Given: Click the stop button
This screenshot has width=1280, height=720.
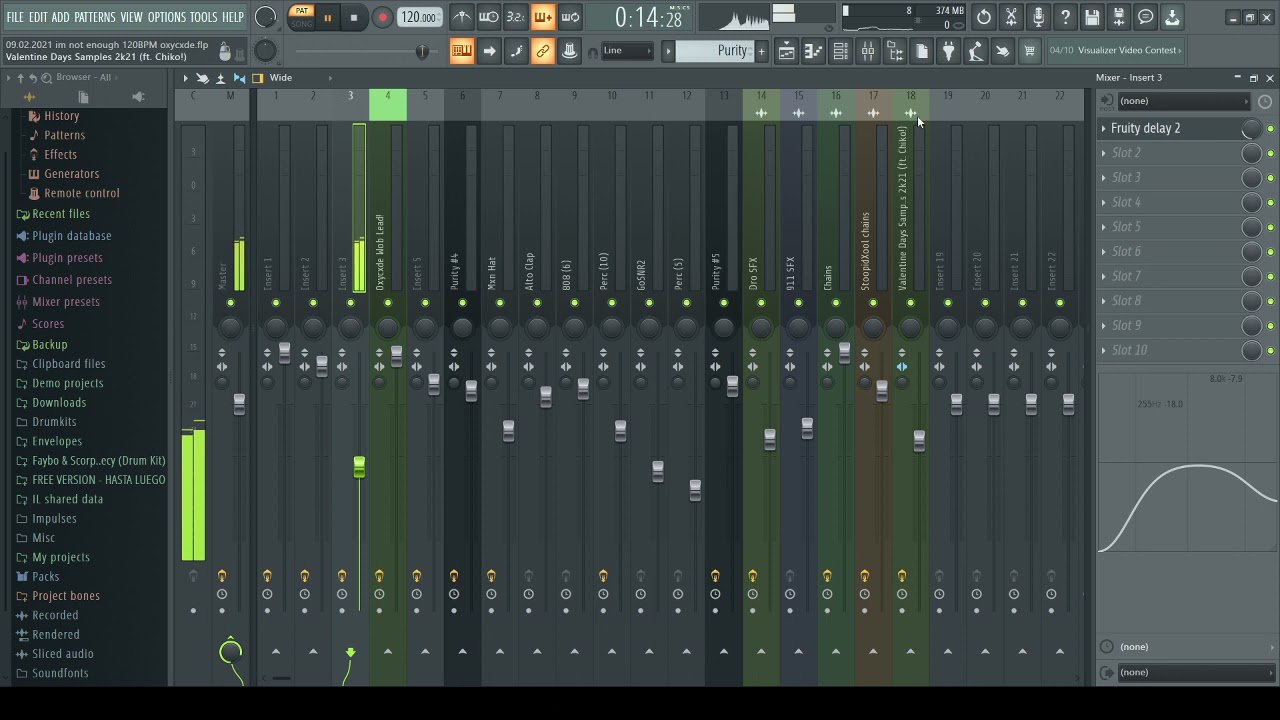Looking at the screenshot, I should click(354, 18).
